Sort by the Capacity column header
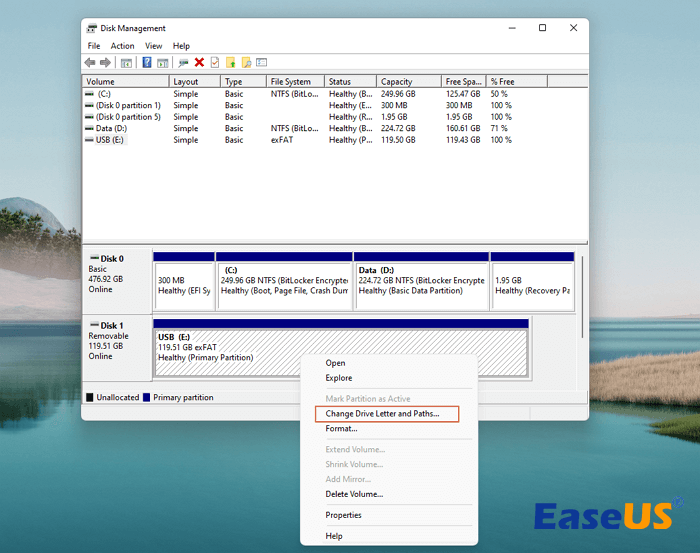 [397, 82]
